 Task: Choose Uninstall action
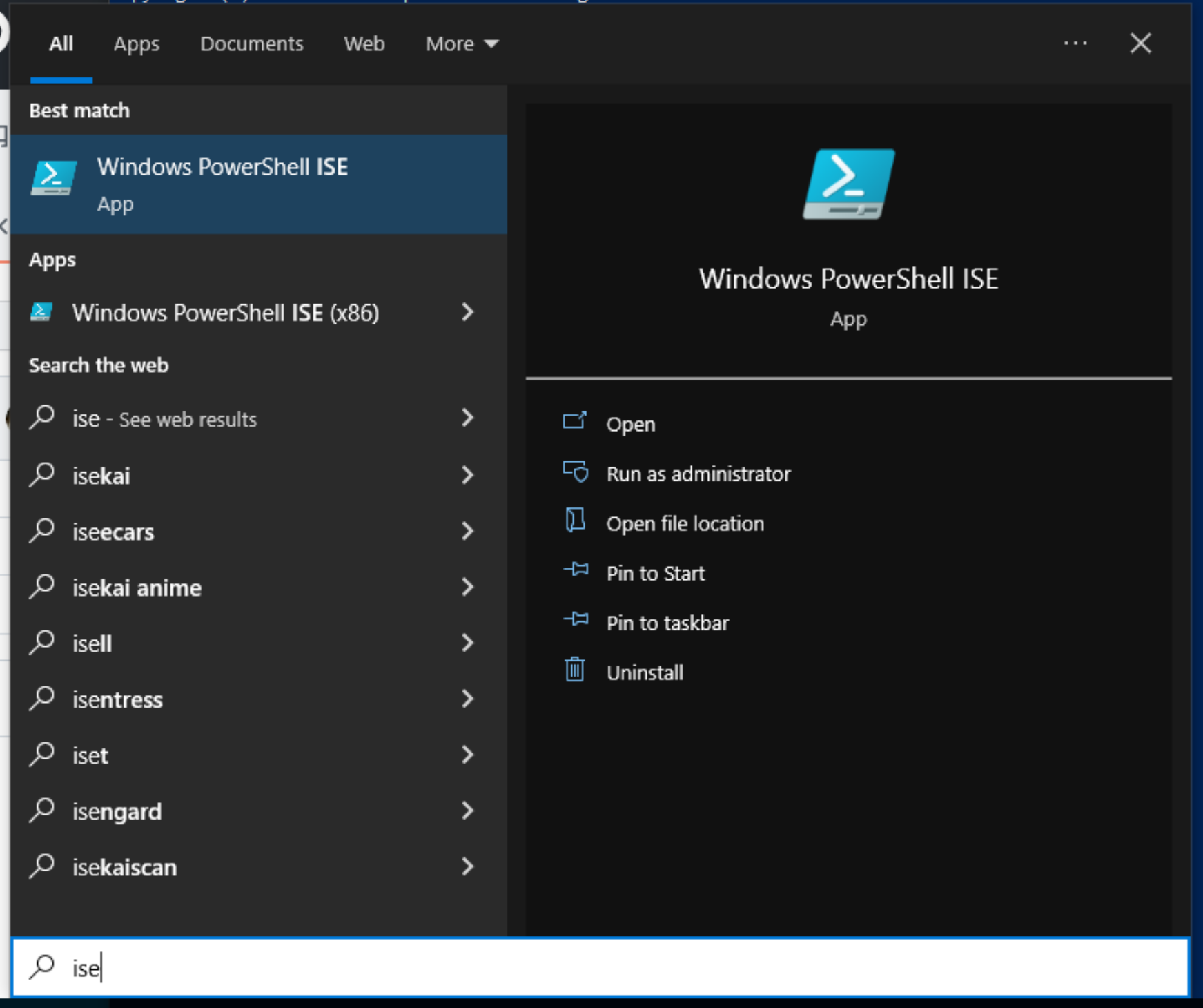click(x=645, y=672)
